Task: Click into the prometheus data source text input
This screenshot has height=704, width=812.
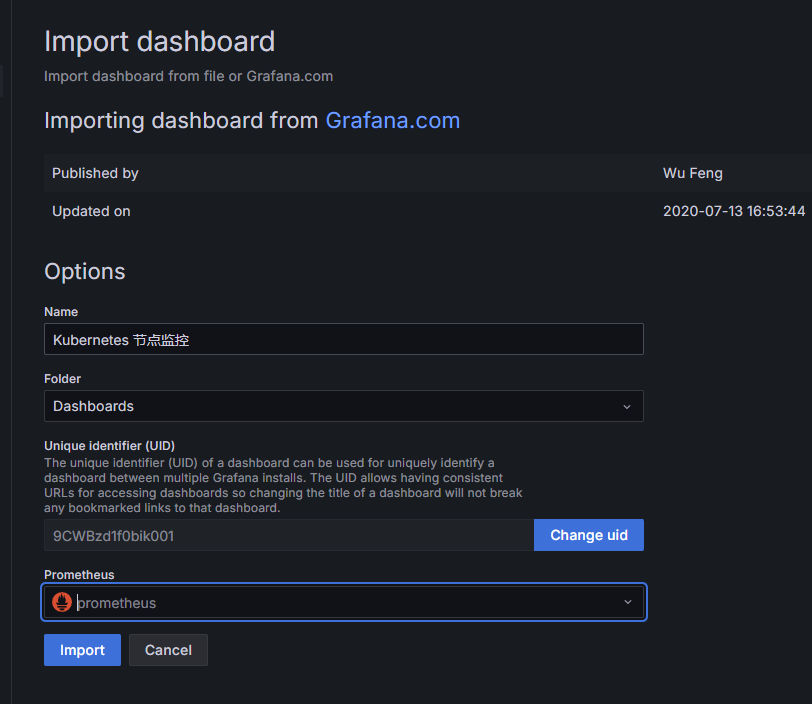Action: 340,602
